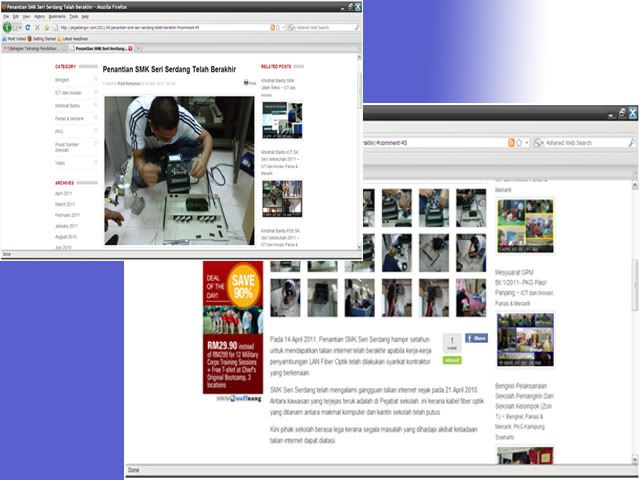
Task: Open the March 2011 archive
Action: (65, 204)
